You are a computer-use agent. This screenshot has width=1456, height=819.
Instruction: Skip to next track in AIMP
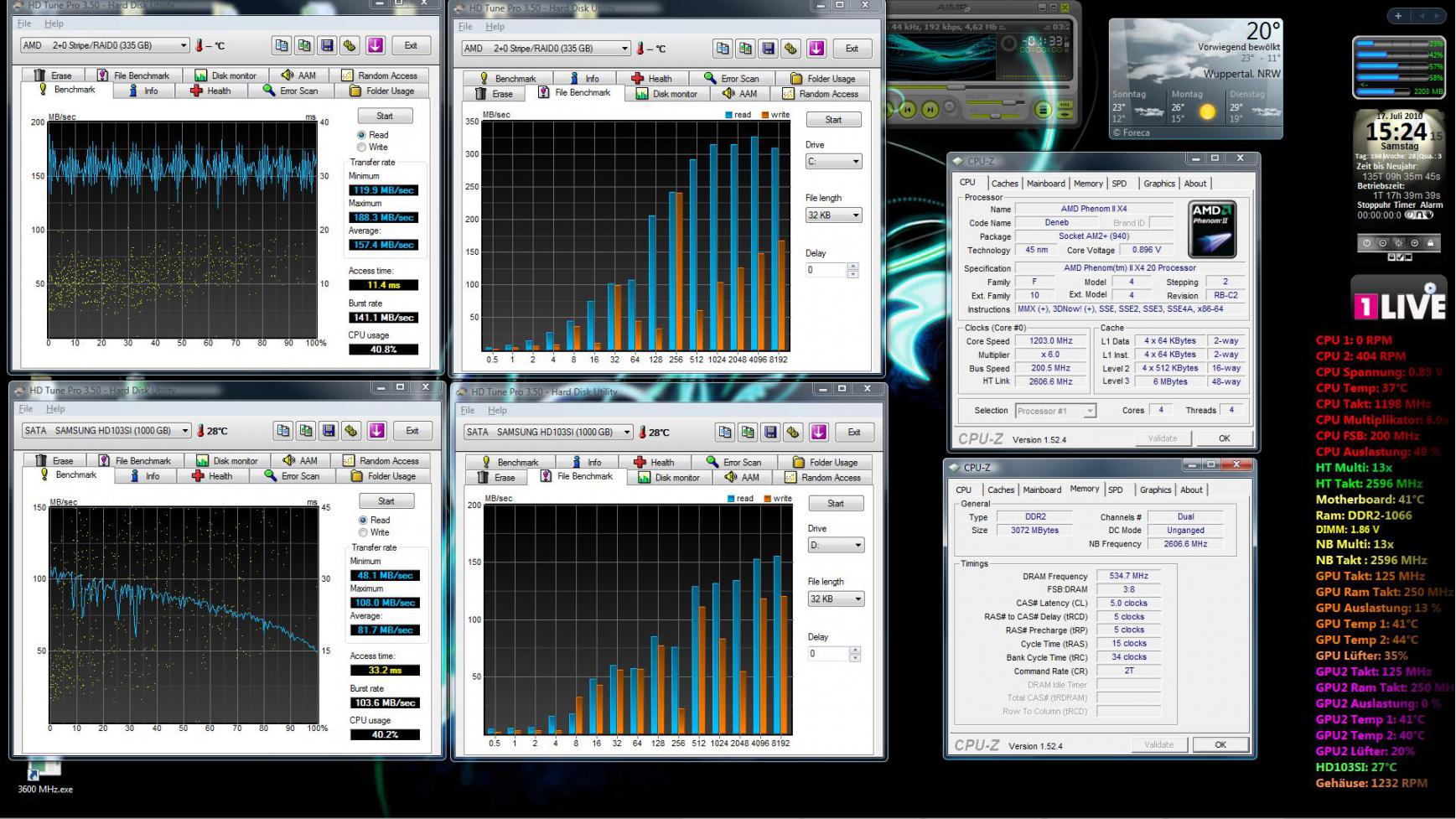tap(930, 109)
